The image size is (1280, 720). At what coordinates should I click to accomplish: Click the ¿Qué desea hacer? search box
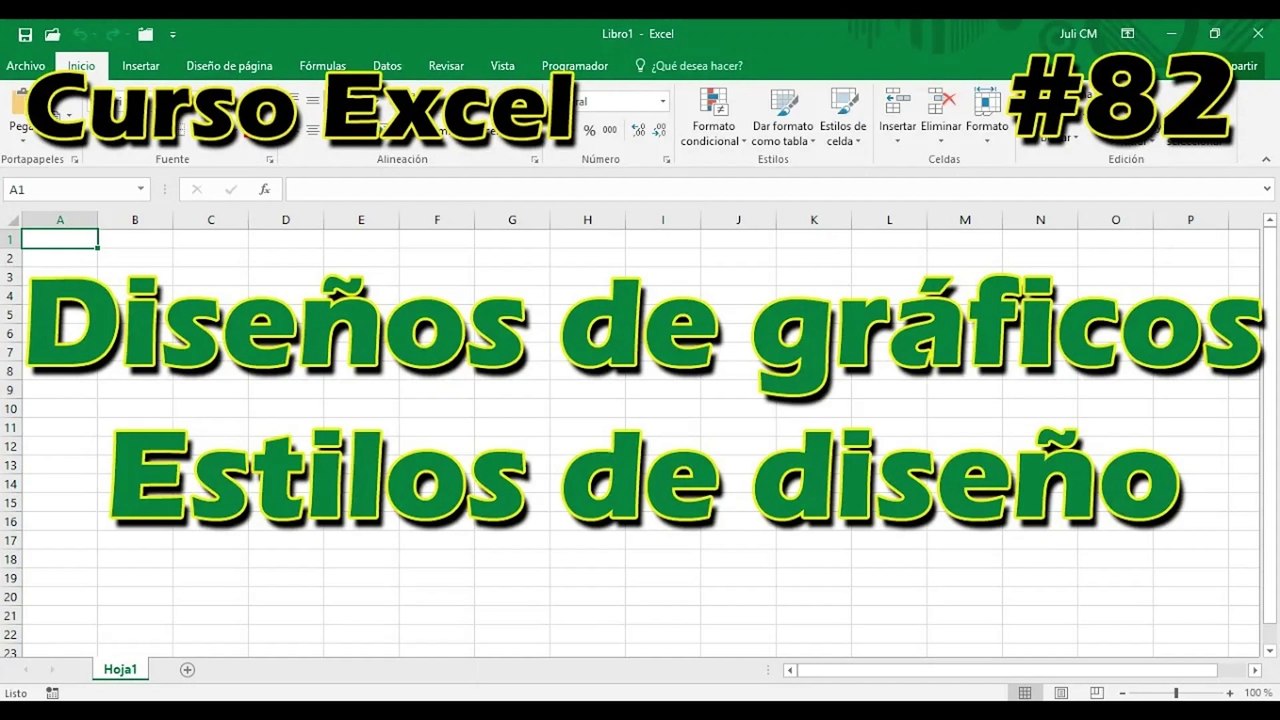tap(689, 66)
